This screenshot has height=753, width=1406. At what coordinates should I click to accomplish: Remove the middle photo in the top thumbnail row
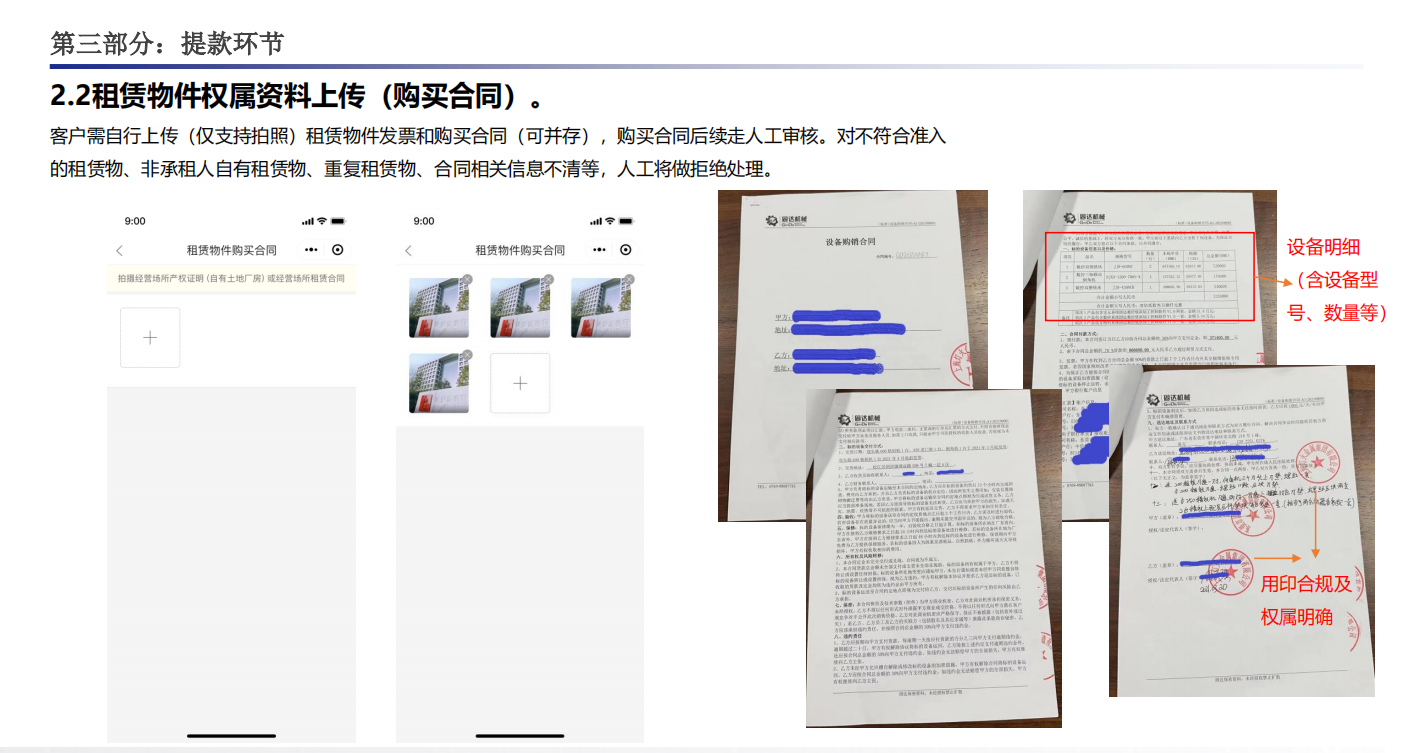click(x=546, y=280)
